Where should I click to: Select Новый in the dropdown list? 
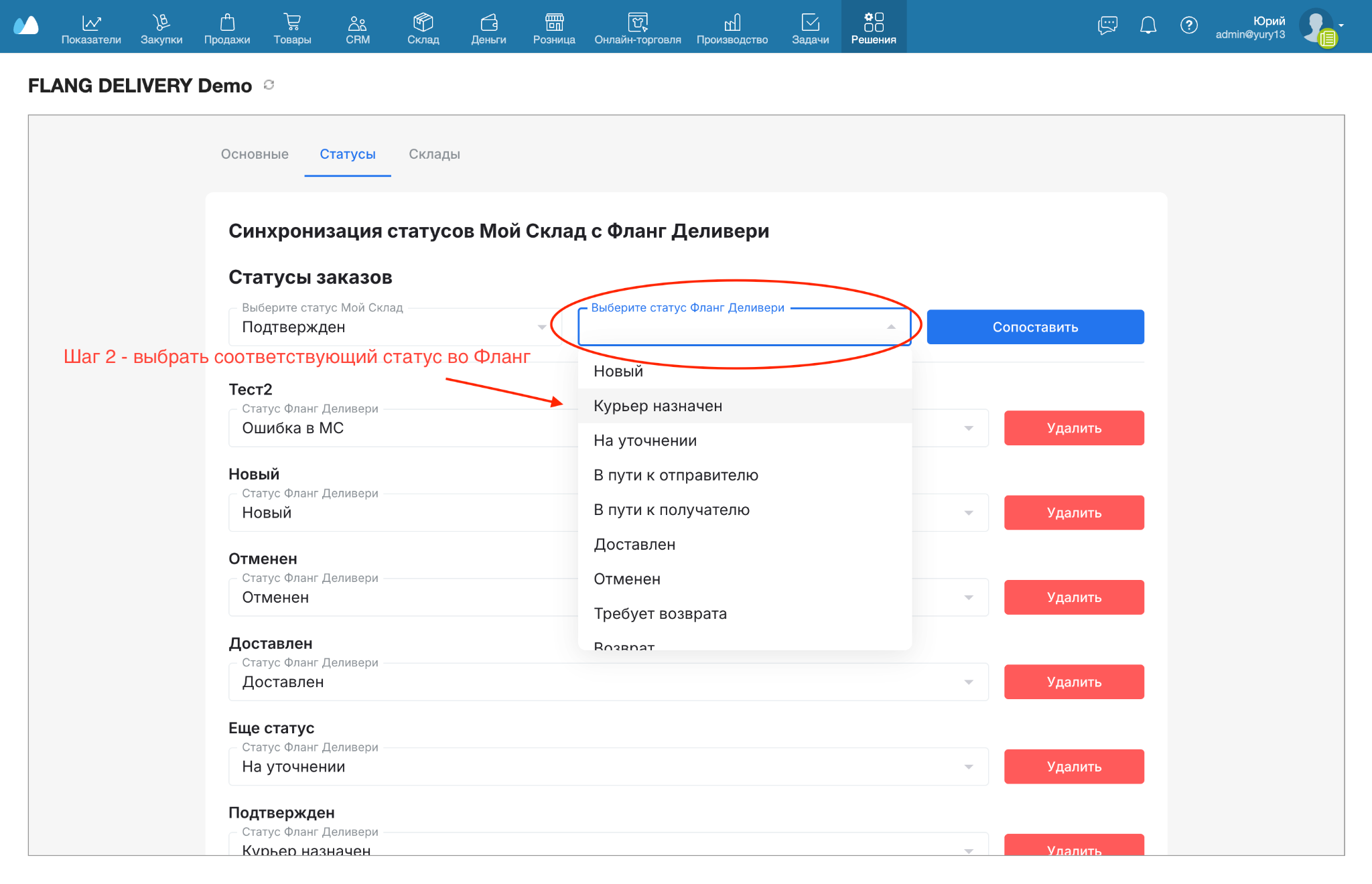[745, 371]
